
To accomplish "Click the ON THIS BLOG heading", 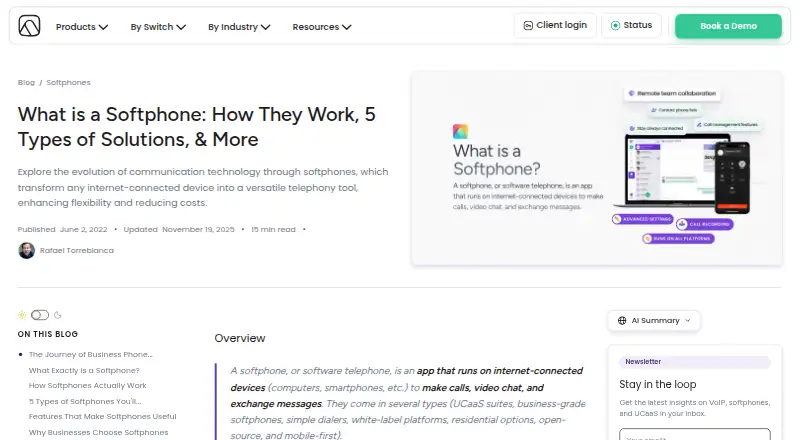I will coord(47,334).
